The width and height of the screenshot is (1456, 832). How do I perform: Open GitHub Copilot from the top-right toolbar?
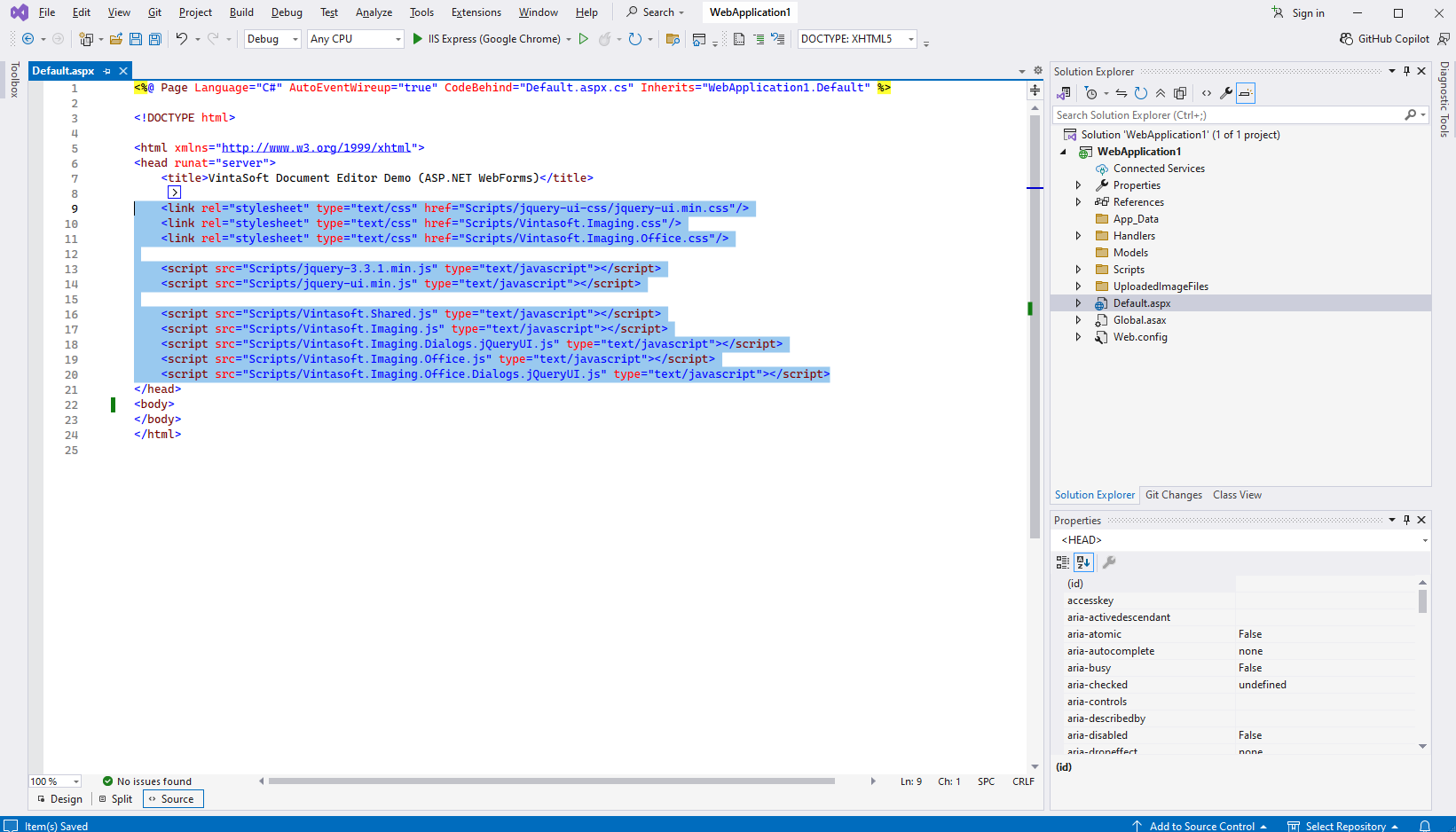[1385, 39]
